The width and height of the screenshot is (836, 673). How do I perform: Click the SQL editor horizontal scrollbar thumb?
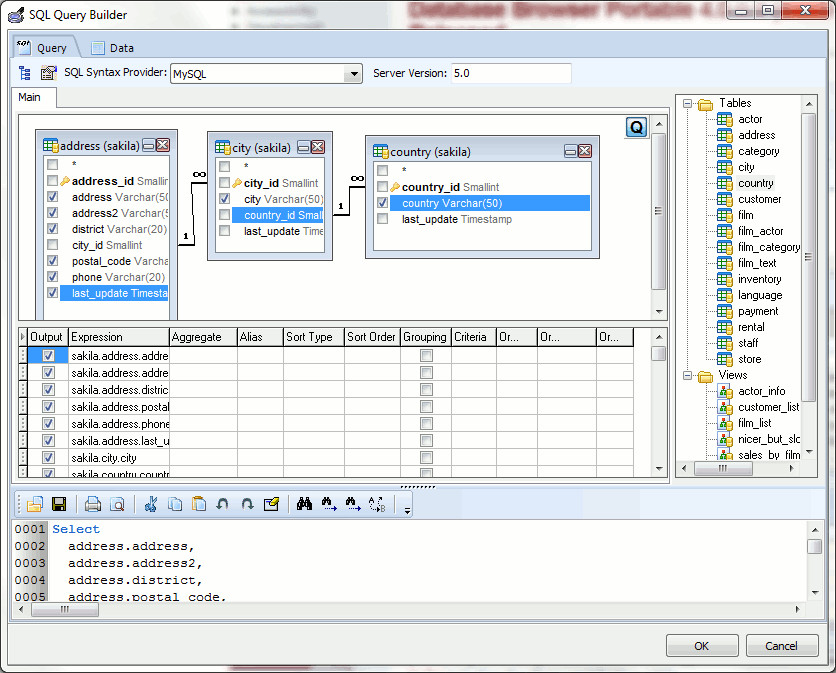pos(65,610)
